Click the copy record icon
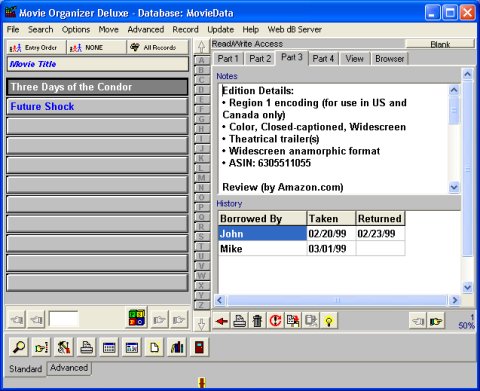This screenshot has width=480, height=391. [293, 321]
